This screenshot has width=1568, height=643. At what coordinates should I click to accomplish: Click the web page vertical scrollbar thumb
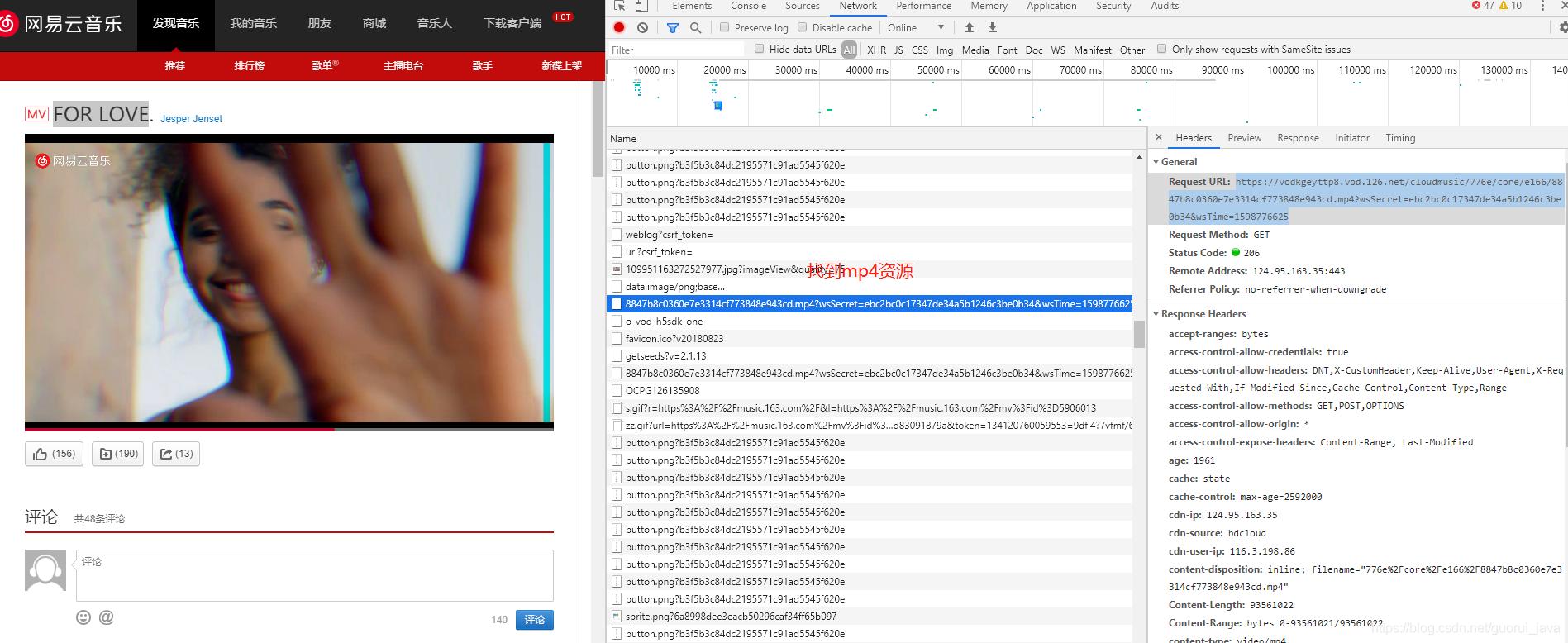[598, 130]
